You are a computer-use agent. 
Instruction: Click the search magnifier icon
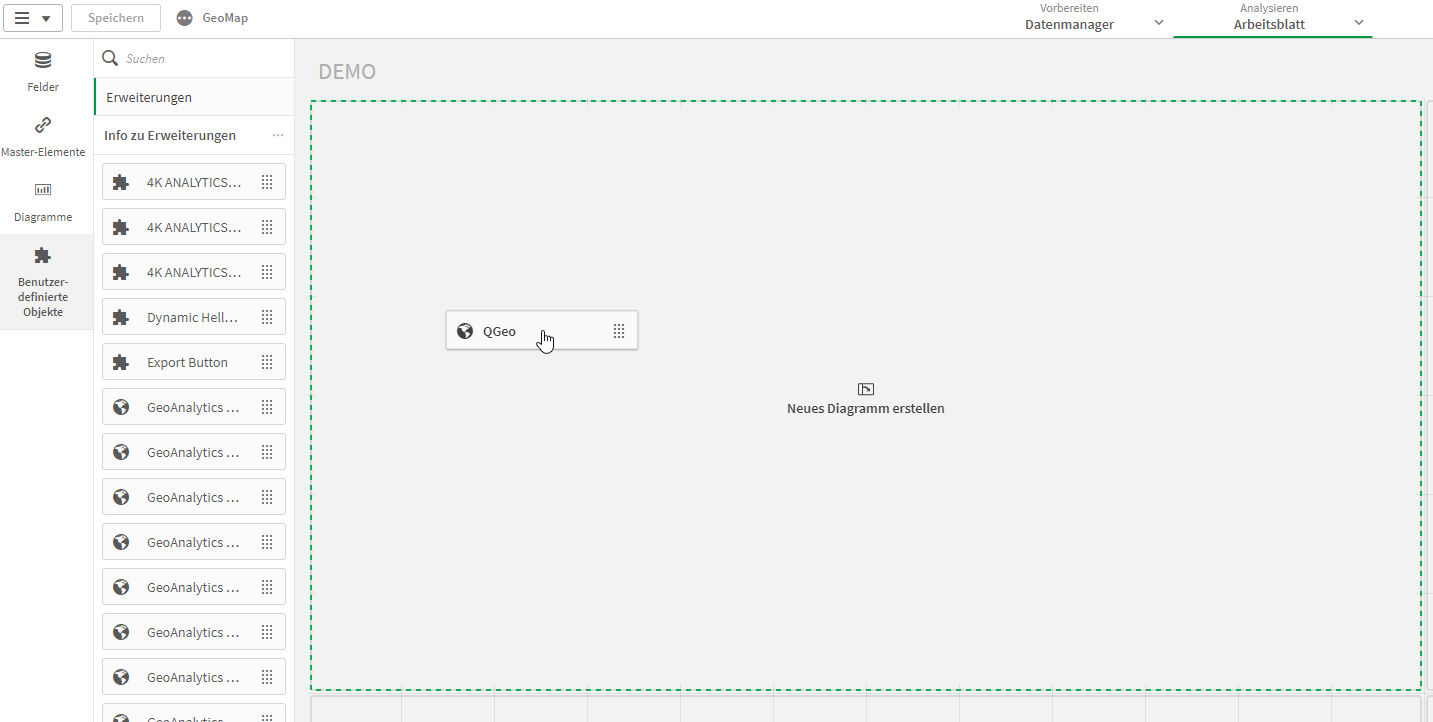pos(111,59)
